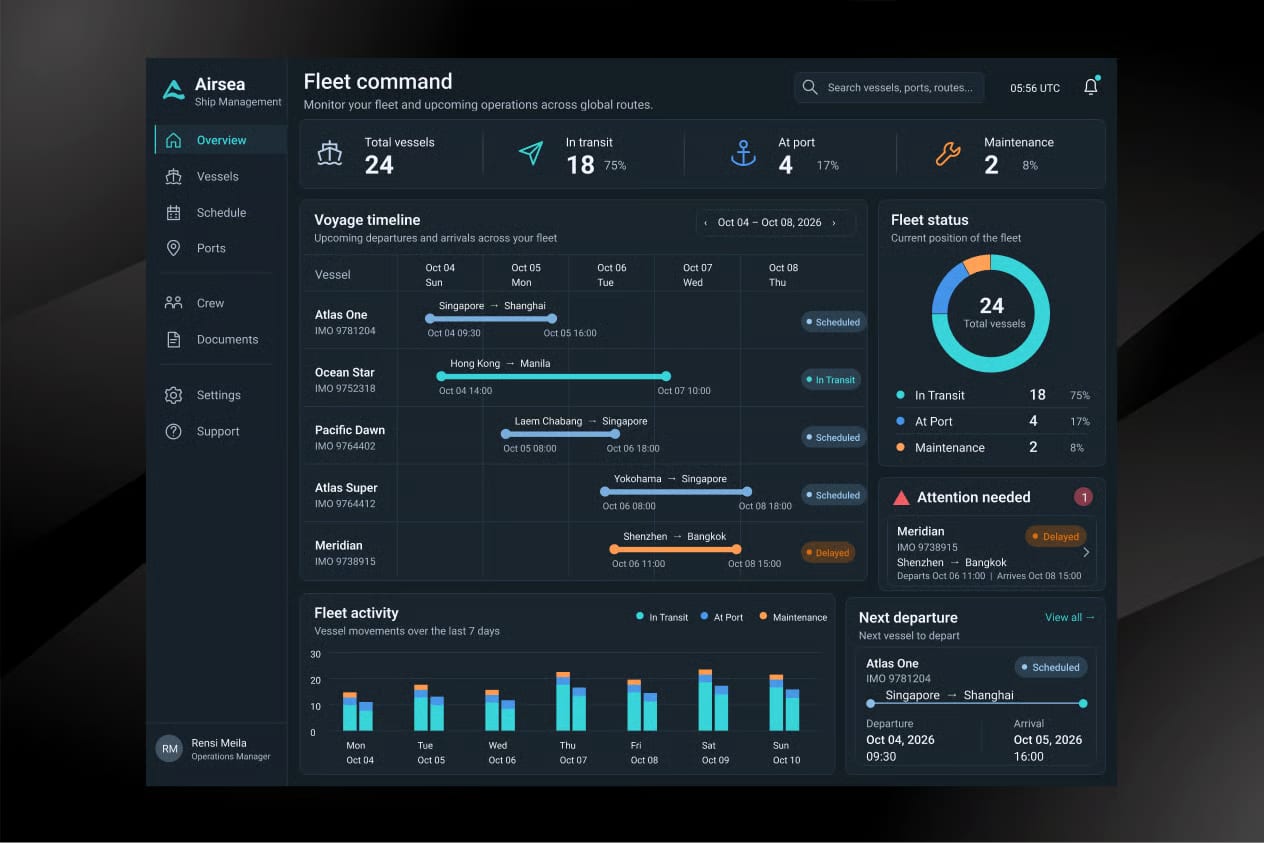Click View all link in Next departure
This screenshot has height=843, width=1264.
[1070, 617]
